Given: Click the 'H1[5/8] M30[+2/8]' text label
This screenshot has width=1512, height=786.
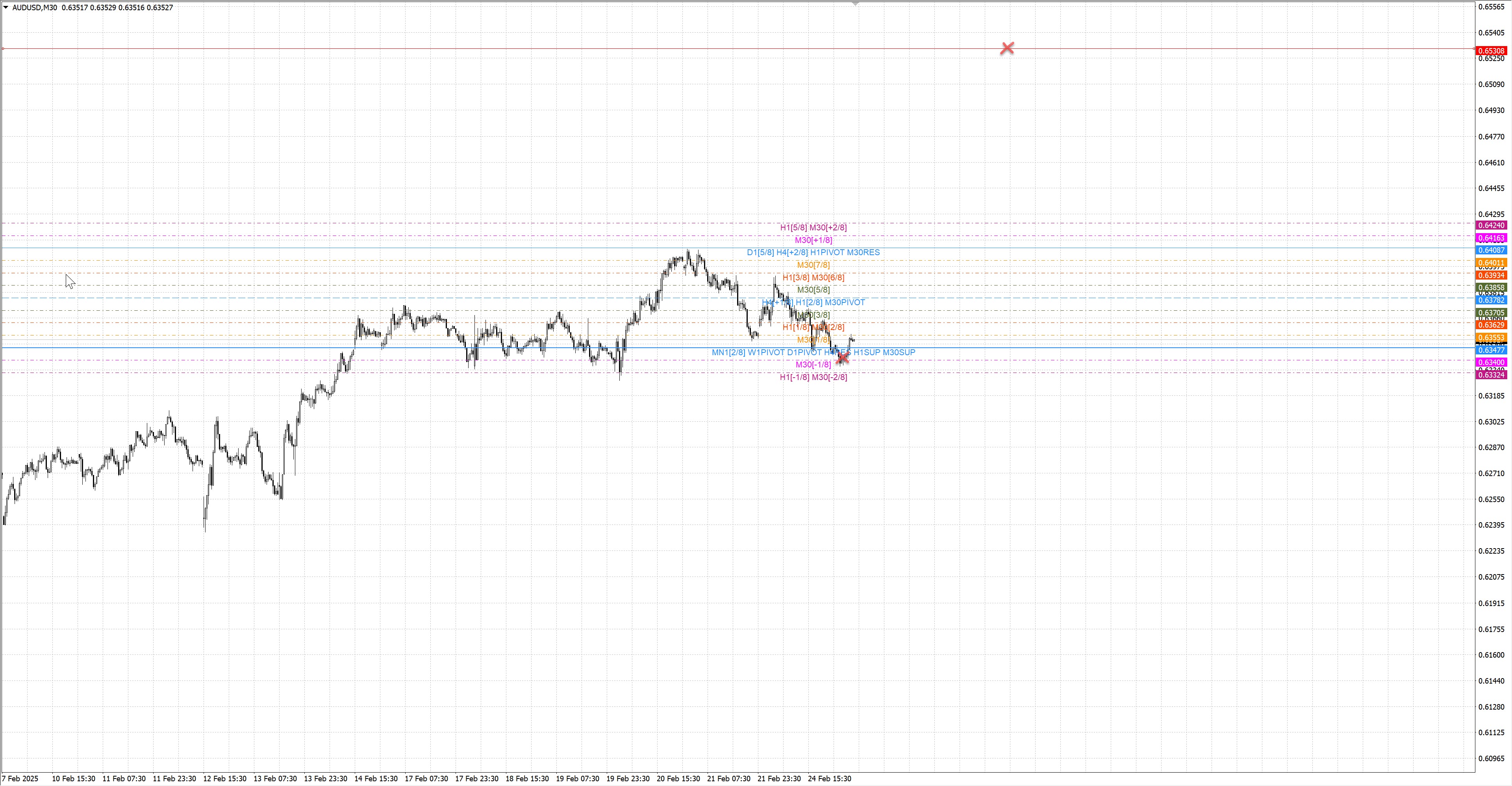Looking at the screenshot, I should pos(813,228).
